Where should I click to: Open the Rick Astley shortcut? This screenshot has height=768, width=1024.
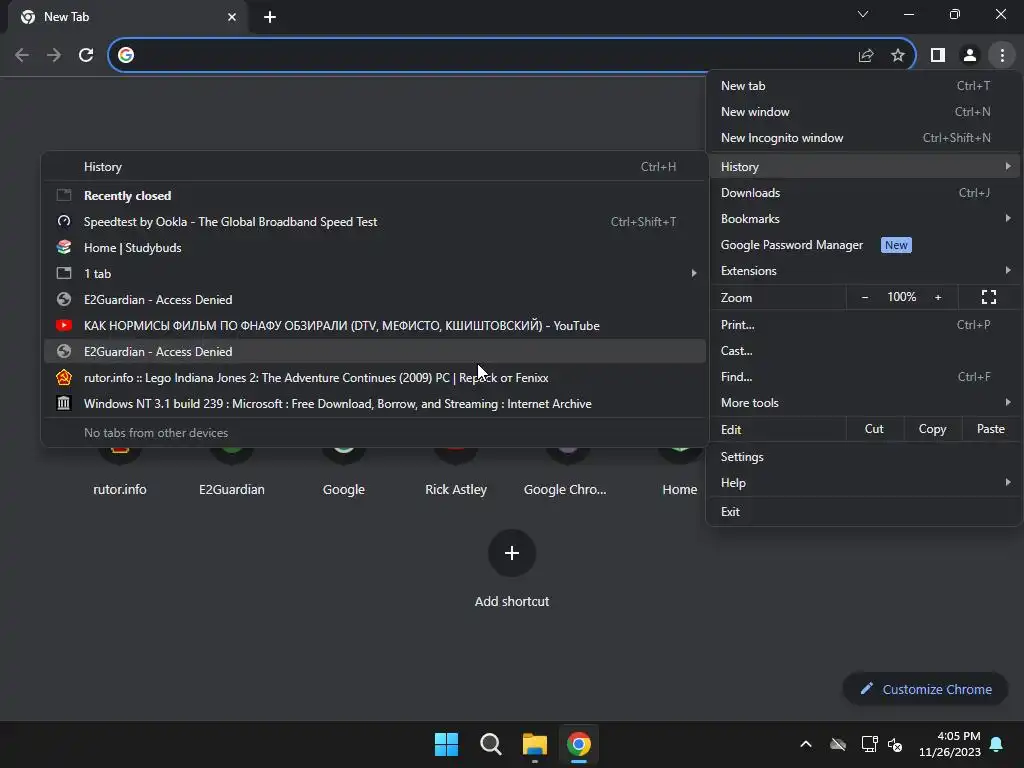coord(456,489)
